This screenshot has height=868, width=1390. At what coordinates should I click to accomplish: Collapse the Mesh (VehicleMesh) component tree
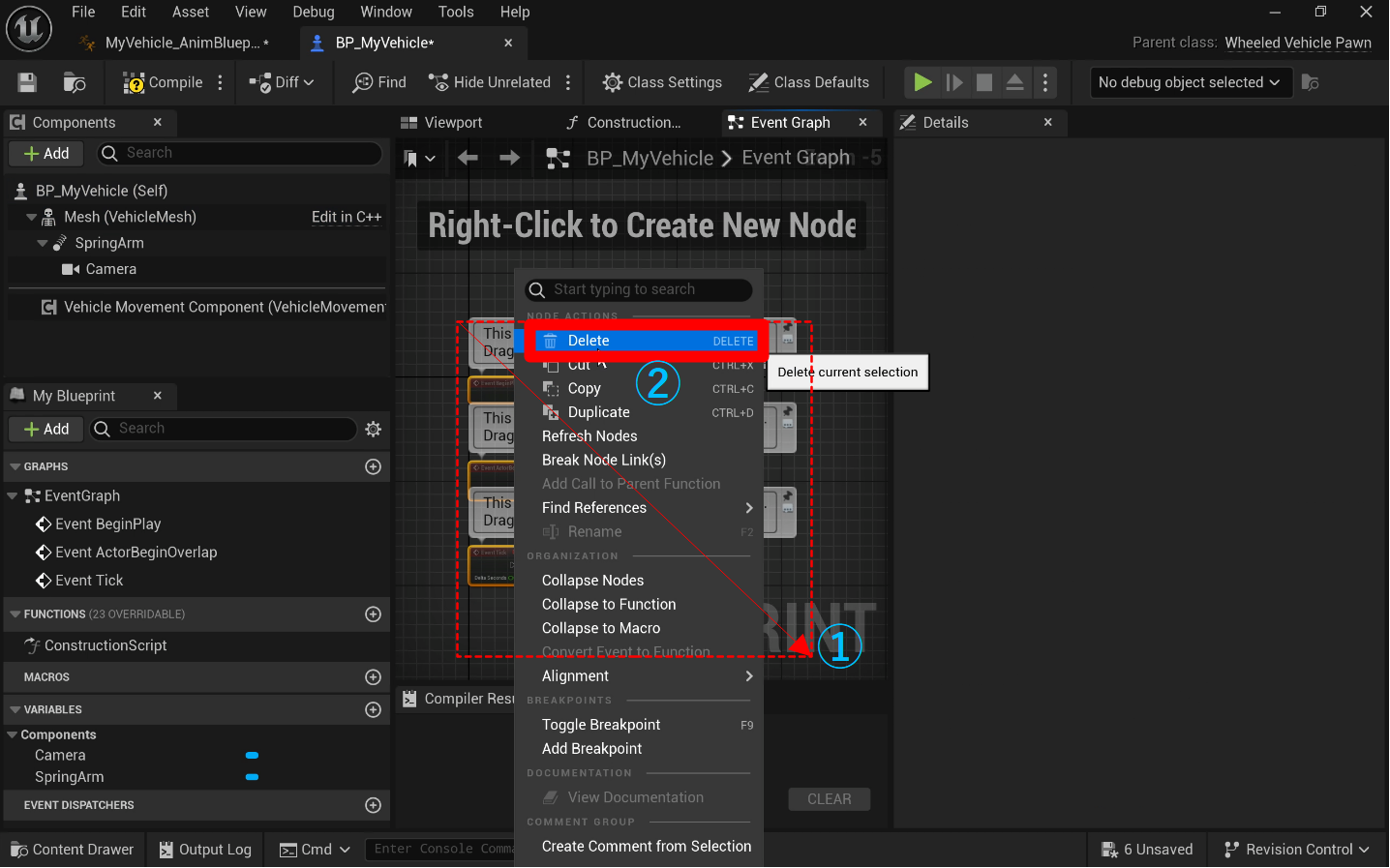[x=31, y=217]
